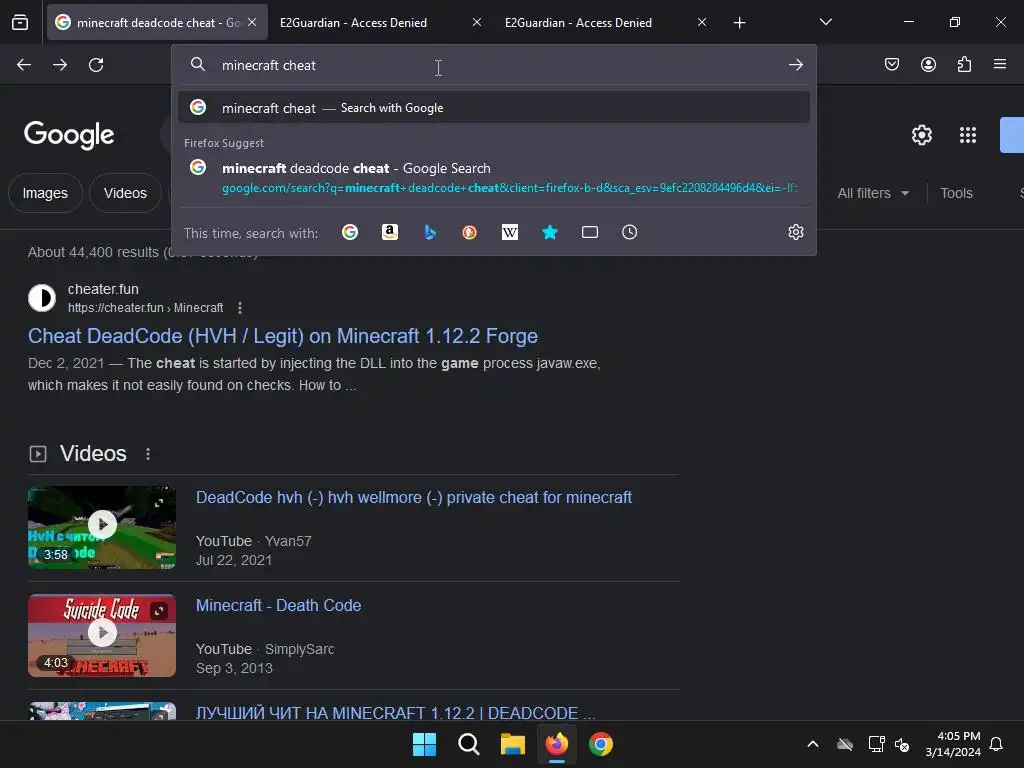Open the Cheat DeadCode Minecraft 1.12.2 Forge result
The height and width of the screenshot is (768, 1024).
283,336
